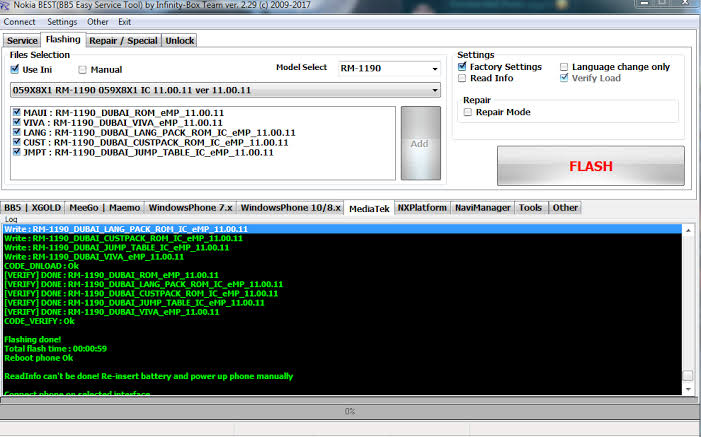Switch to the Tools tab
Screen dimensions: 701x437
coord(531,208)
